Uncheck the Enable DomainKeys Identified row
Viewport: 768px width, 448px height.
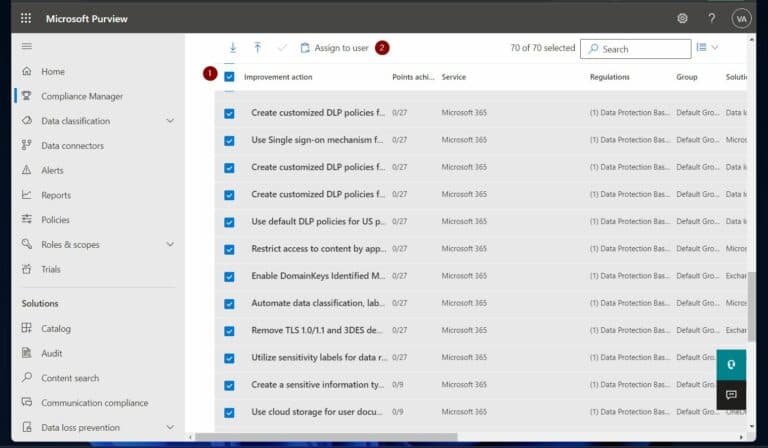click(229, 277)
